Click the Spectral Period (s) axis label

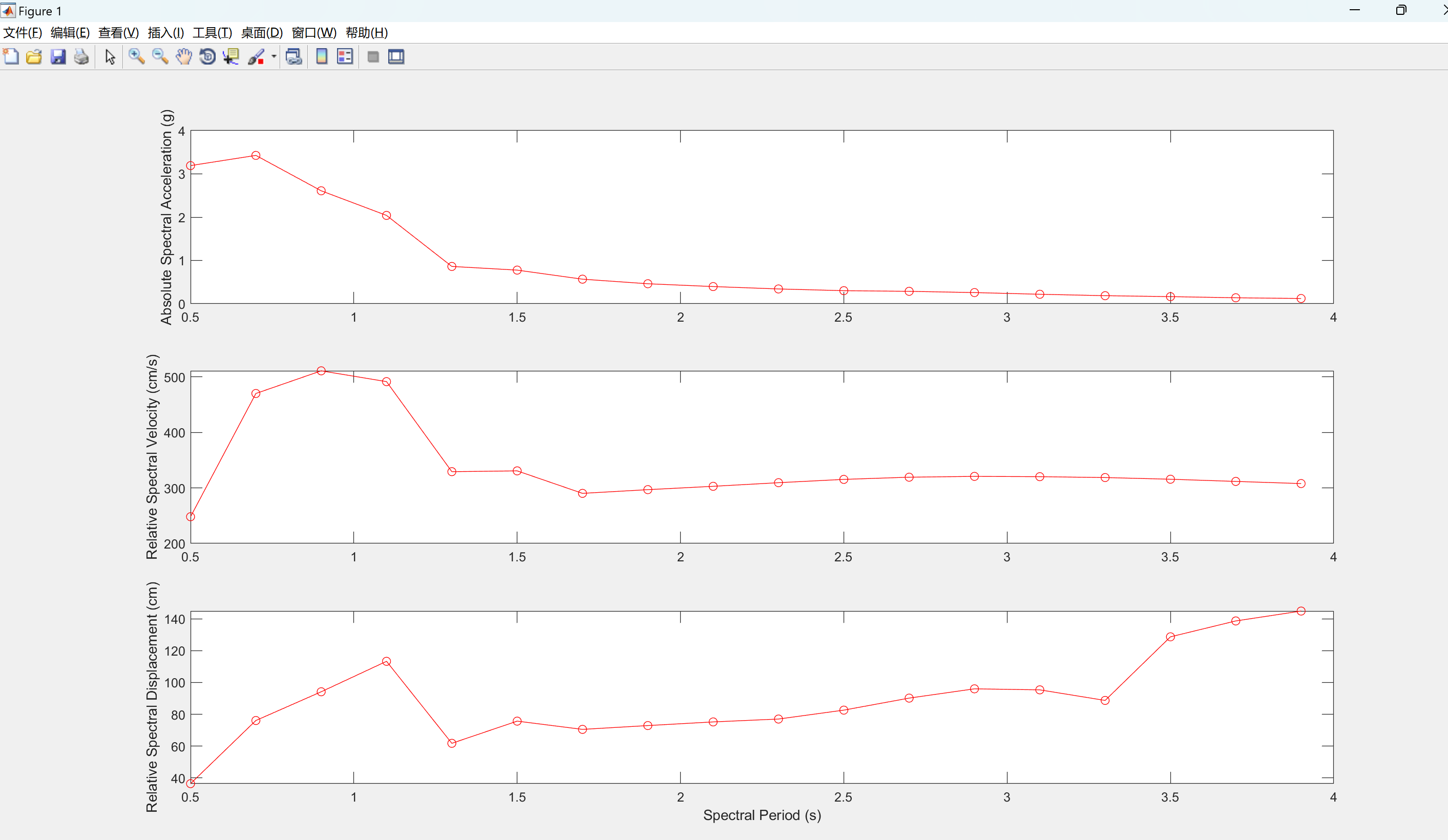tap(762, 815)
